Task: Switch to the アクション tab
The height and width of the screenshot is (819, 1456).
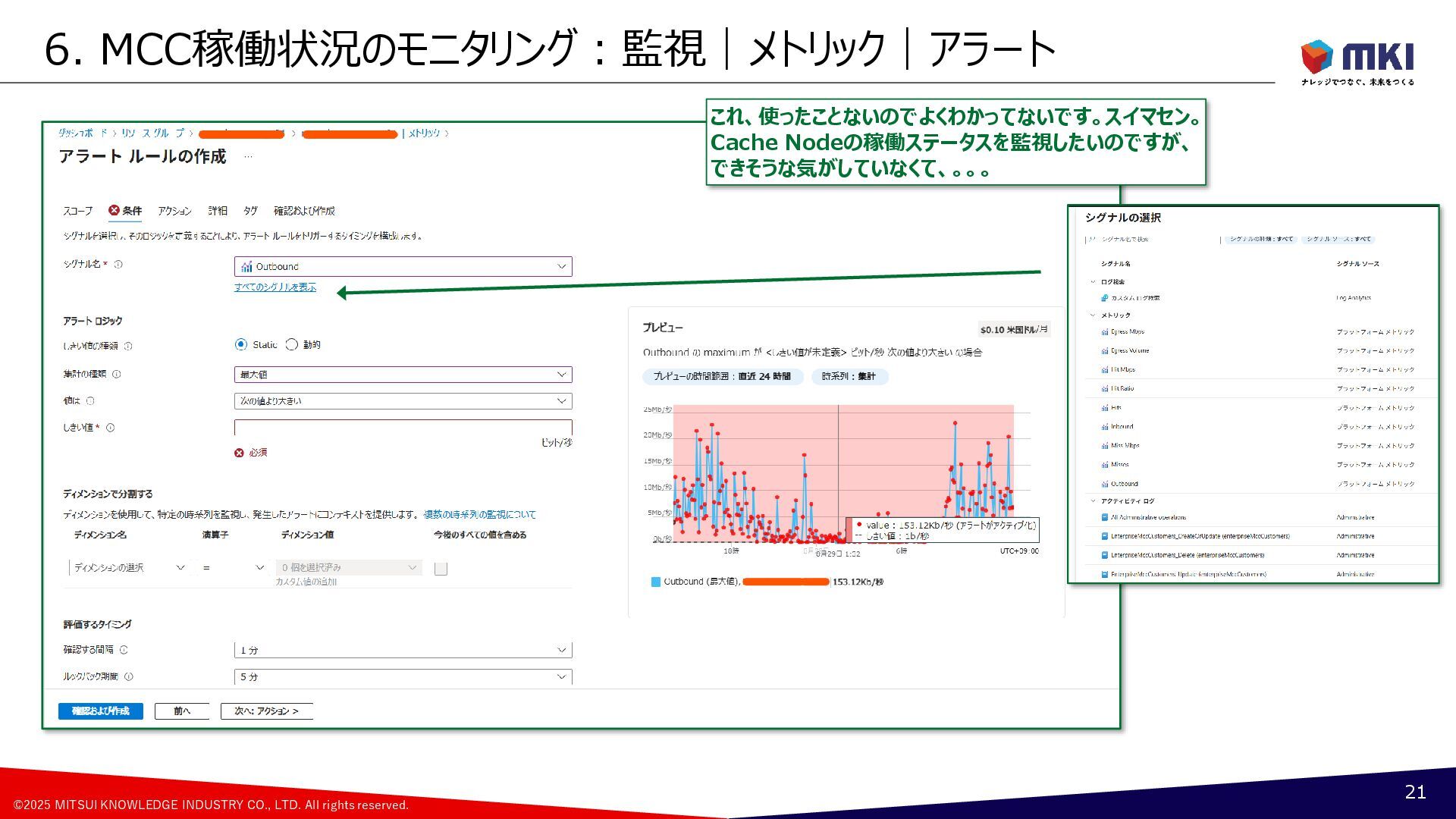Action: point(174,211)
